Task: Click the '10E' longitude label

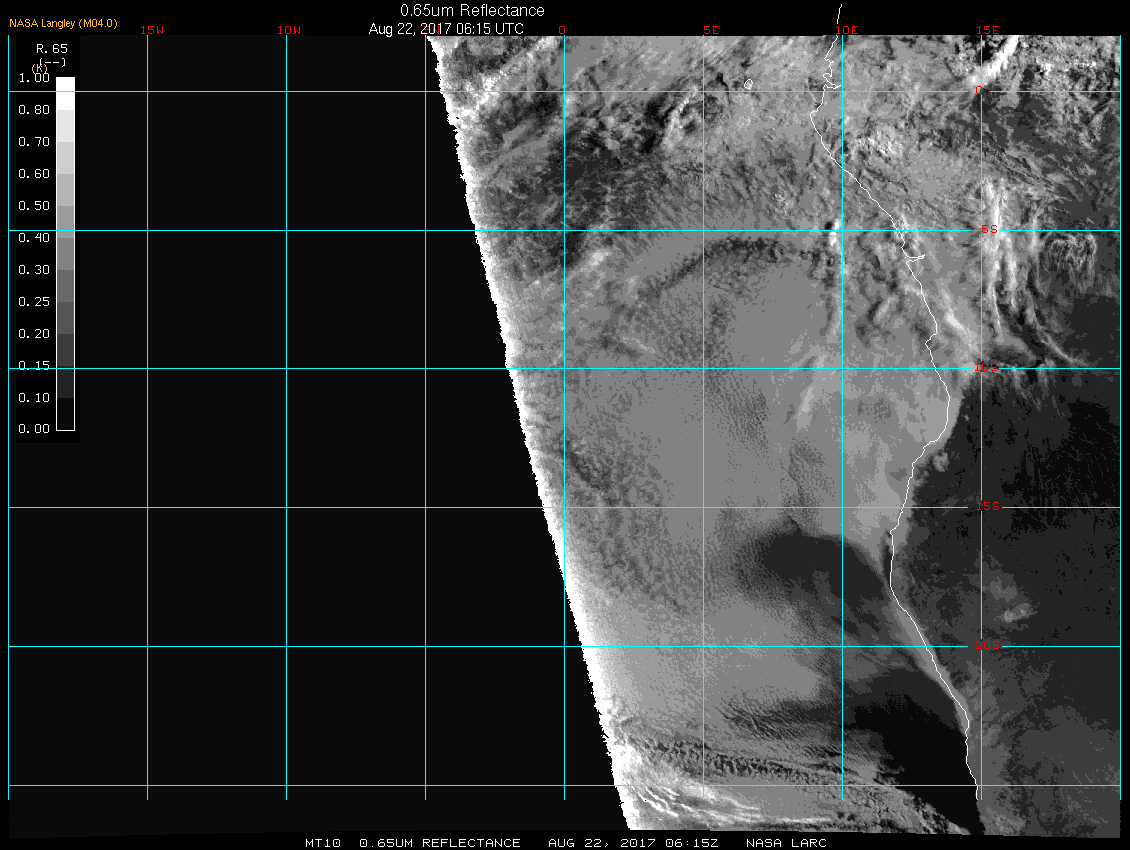Action: pyautogui.click(x=847, y=30)
